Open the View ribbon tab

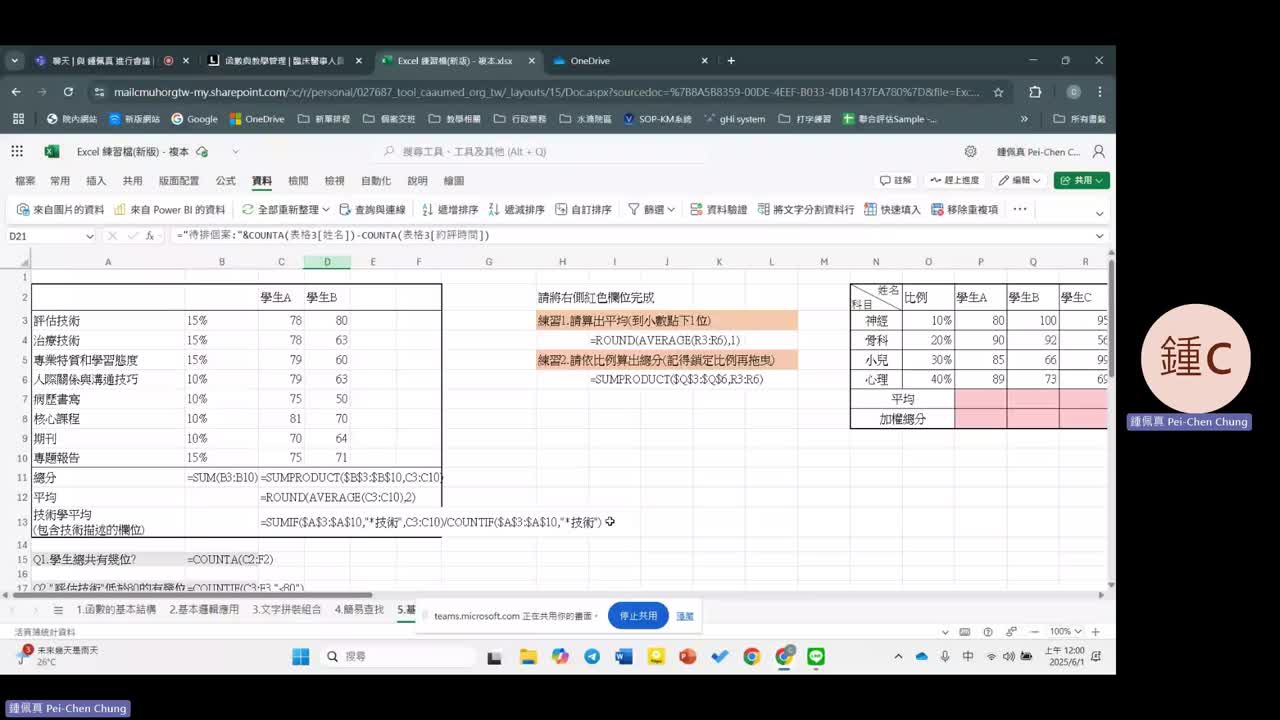tap(334, 181)
